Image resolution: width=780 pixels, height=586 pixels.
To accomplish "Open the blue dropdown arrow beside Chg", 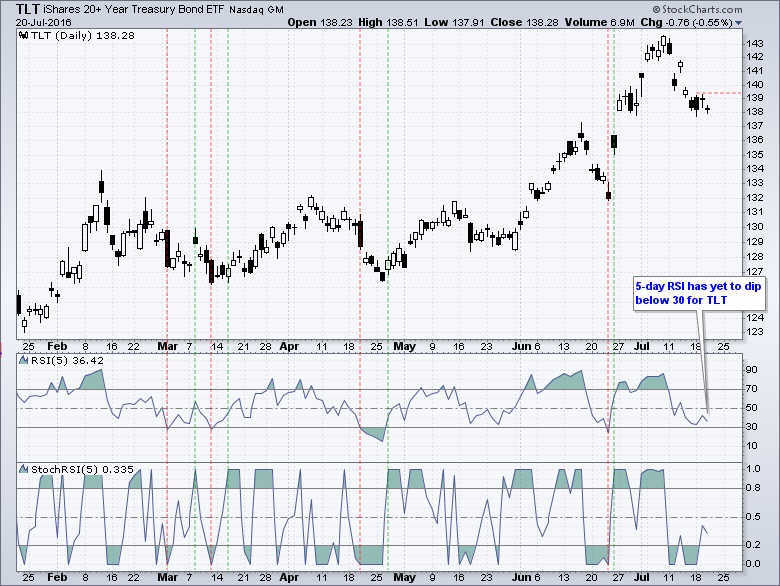I will pos(738,23).
